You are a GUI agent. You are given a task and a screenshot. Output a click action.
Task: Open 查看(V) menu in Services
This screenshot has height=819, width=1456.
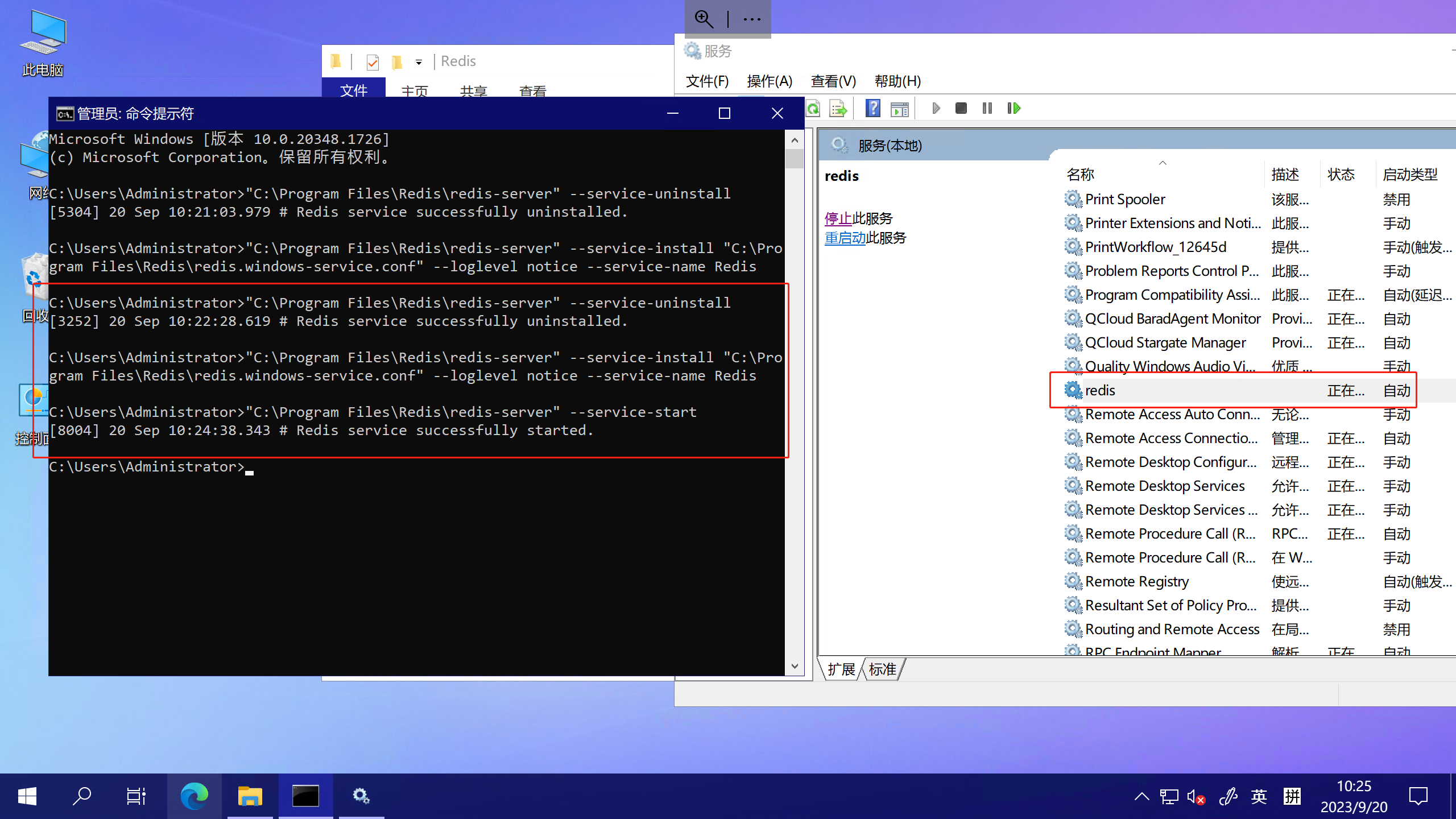pos(833,81)
